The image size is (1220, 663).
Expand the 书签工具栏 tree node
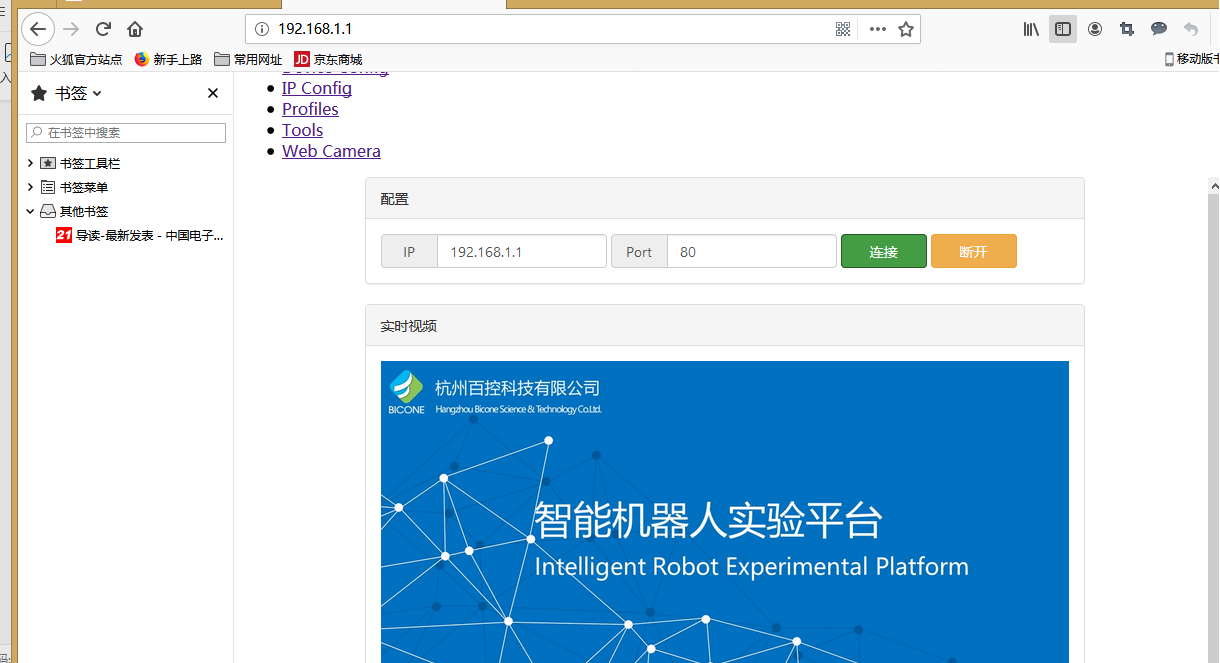(30, 163)
